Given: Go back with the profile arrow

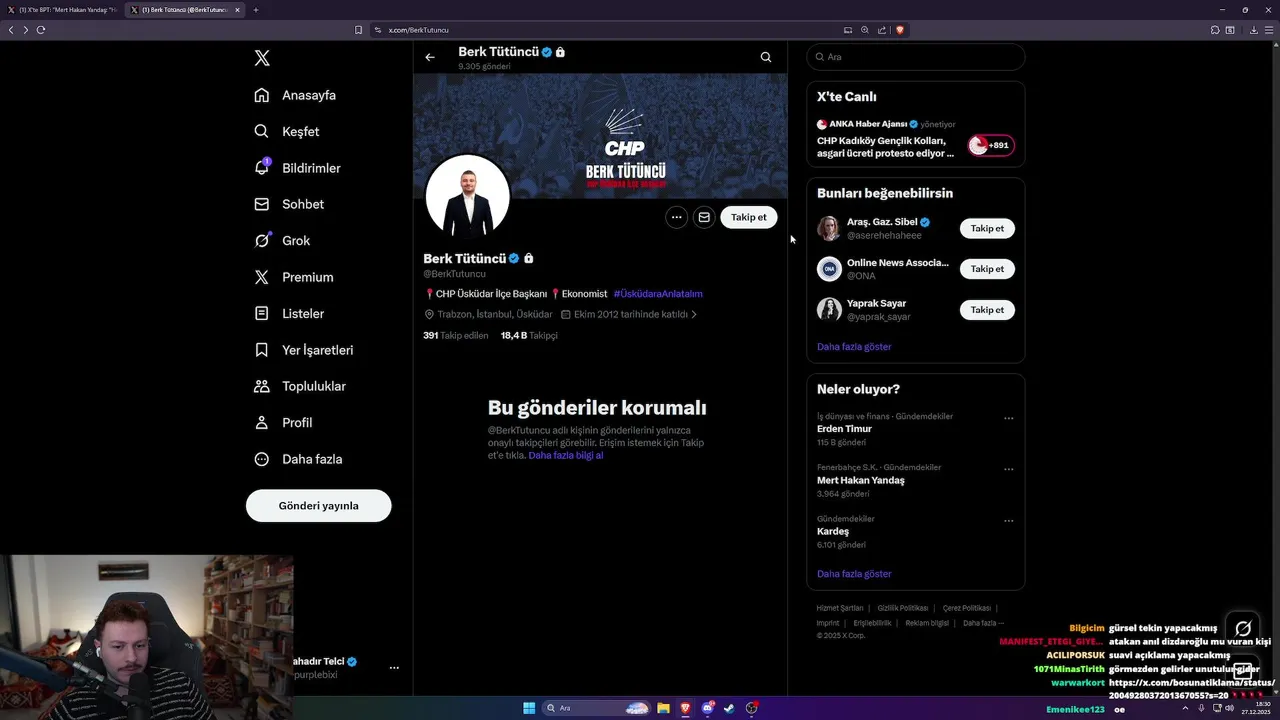Looking at the screenshot, I should coord(430,57).
